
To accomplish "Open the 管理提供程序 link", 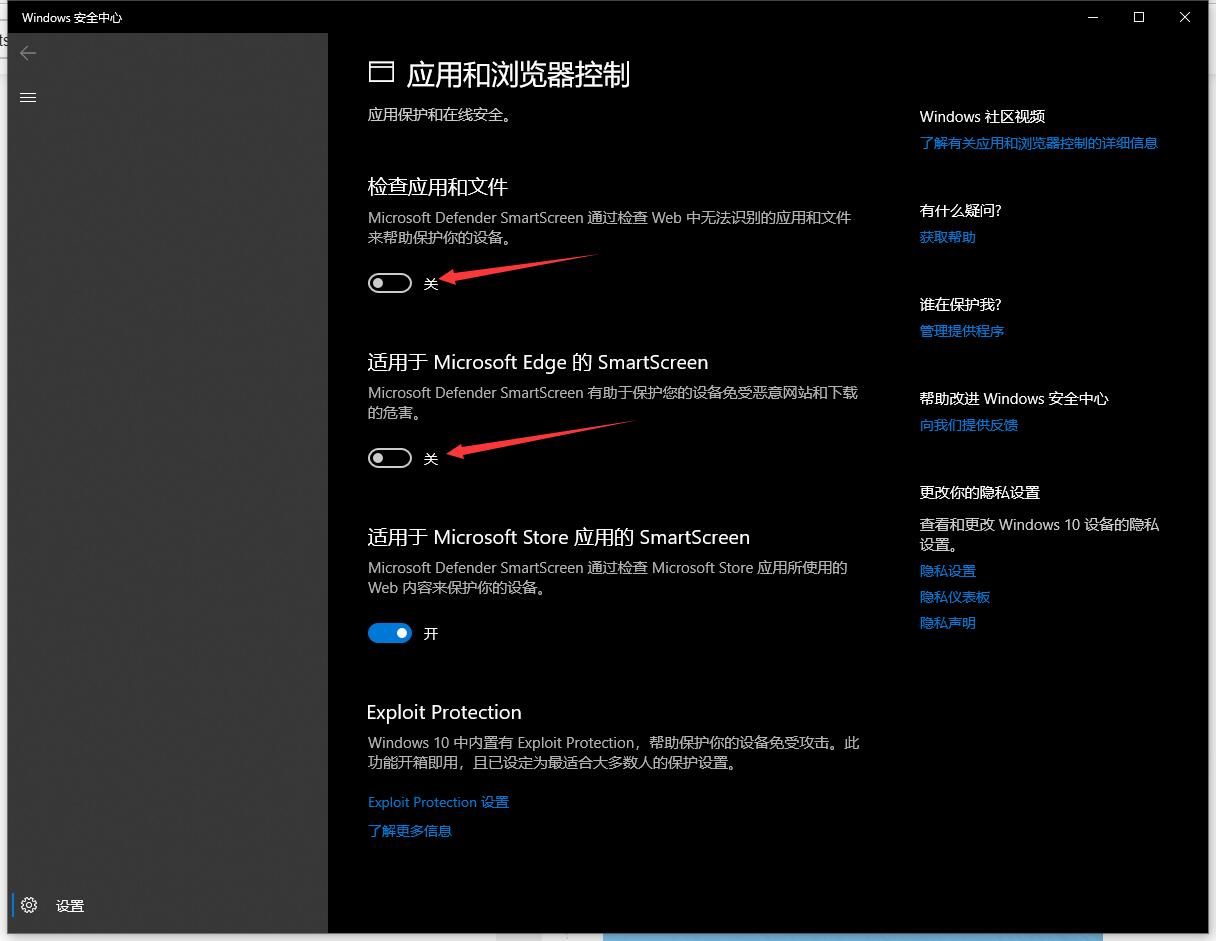I will coord(961,331).
